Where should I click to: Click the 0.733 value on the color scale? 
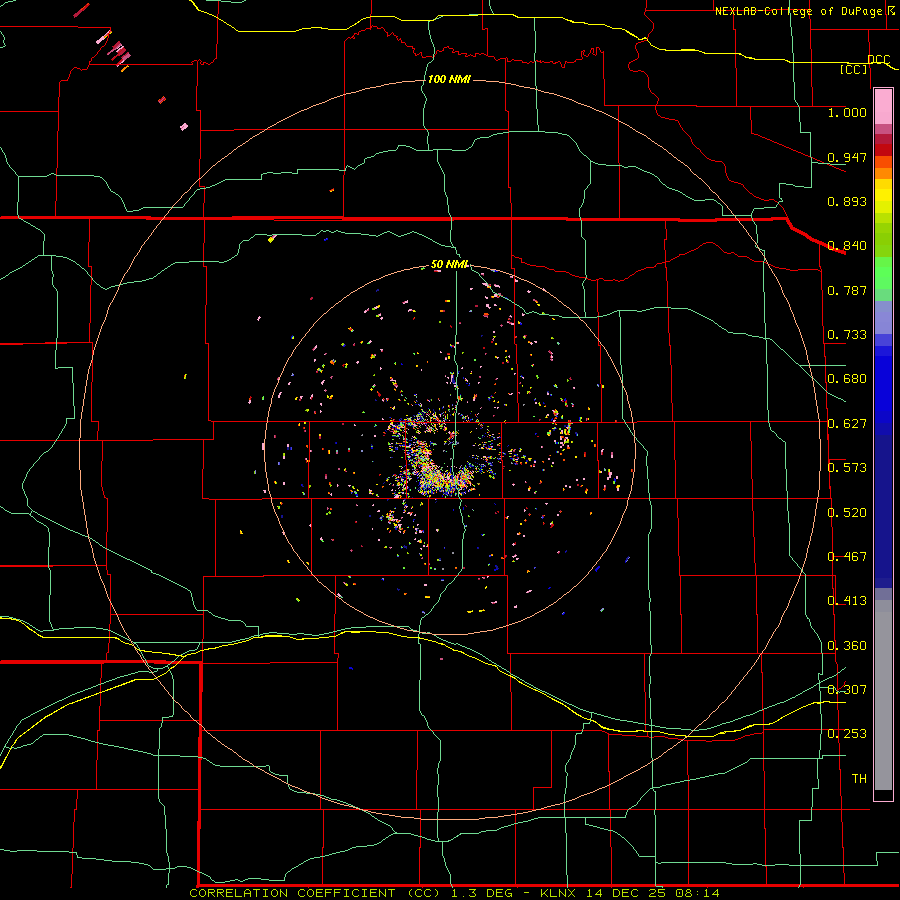coord(847,335)
